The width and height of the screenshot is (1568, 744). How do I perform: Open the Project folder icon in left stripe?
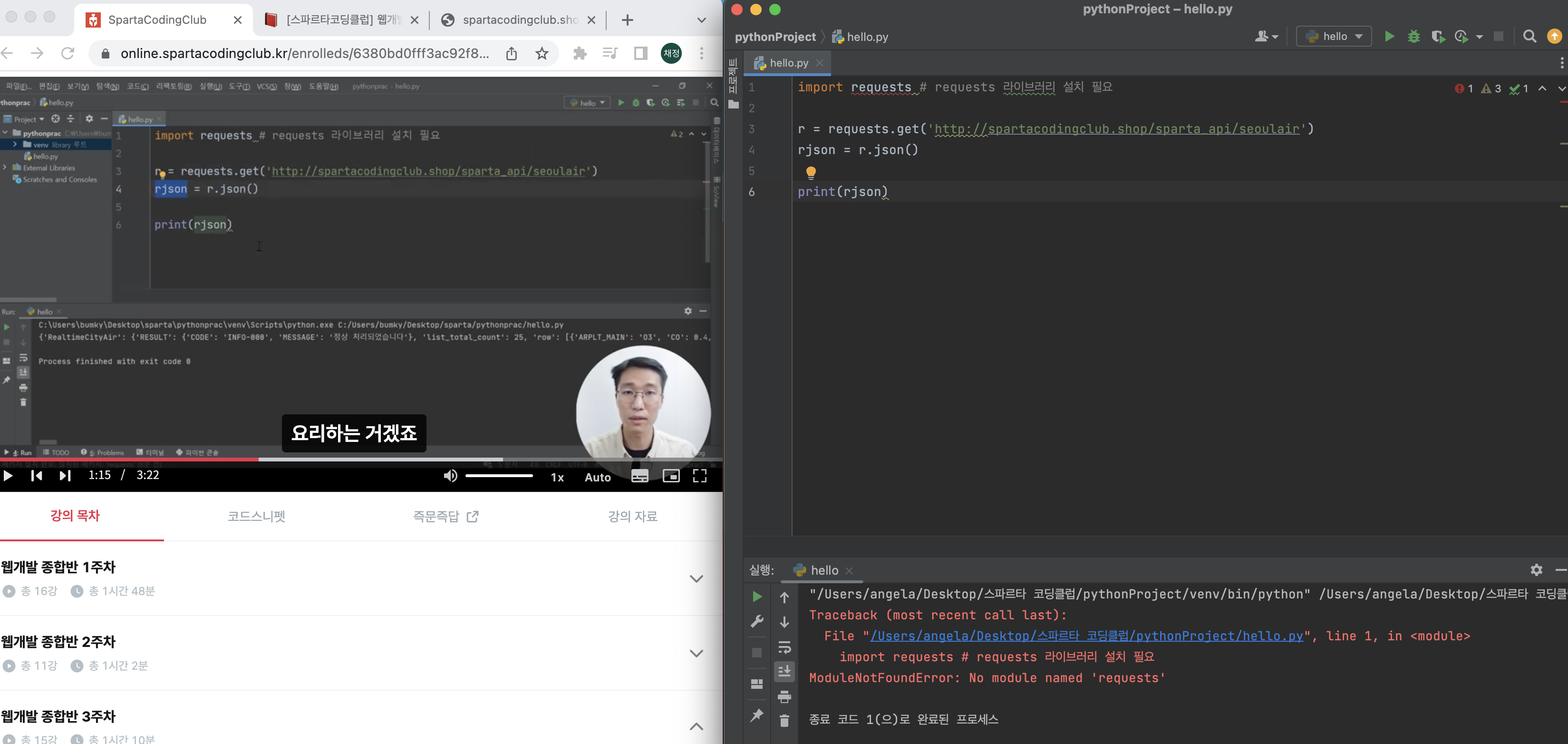pos(734,104)
